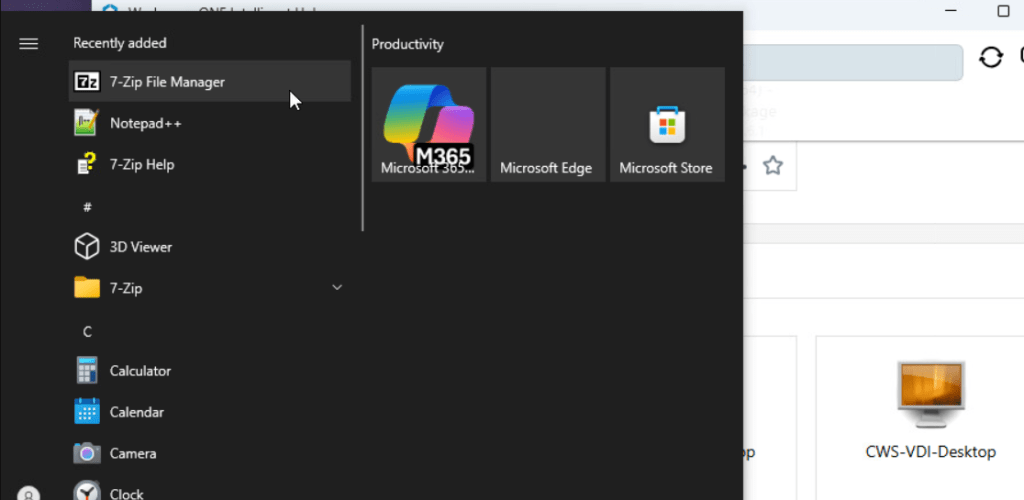
Task: Open 7-Zip Help entry
Action: pos(141,164)
